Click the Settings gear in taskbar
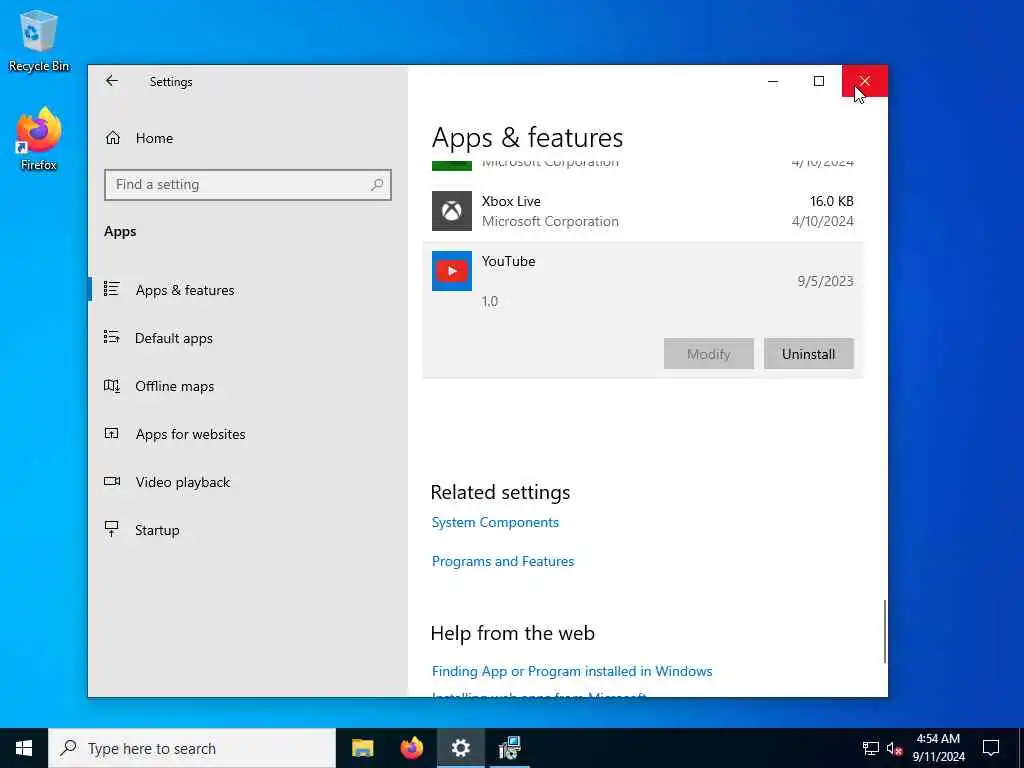This screenshot has width=1024, height=768. pyautogui.click(x=460, y=748)
